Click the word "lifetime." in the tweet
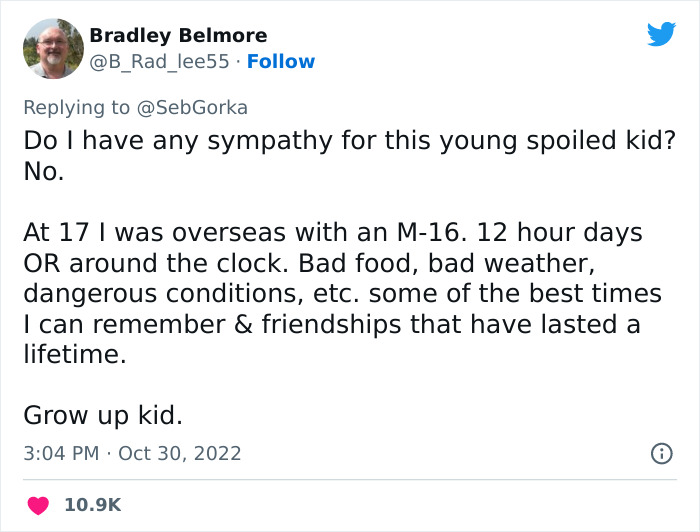This screenshot has width=700, height=532. tap(75, 355)
